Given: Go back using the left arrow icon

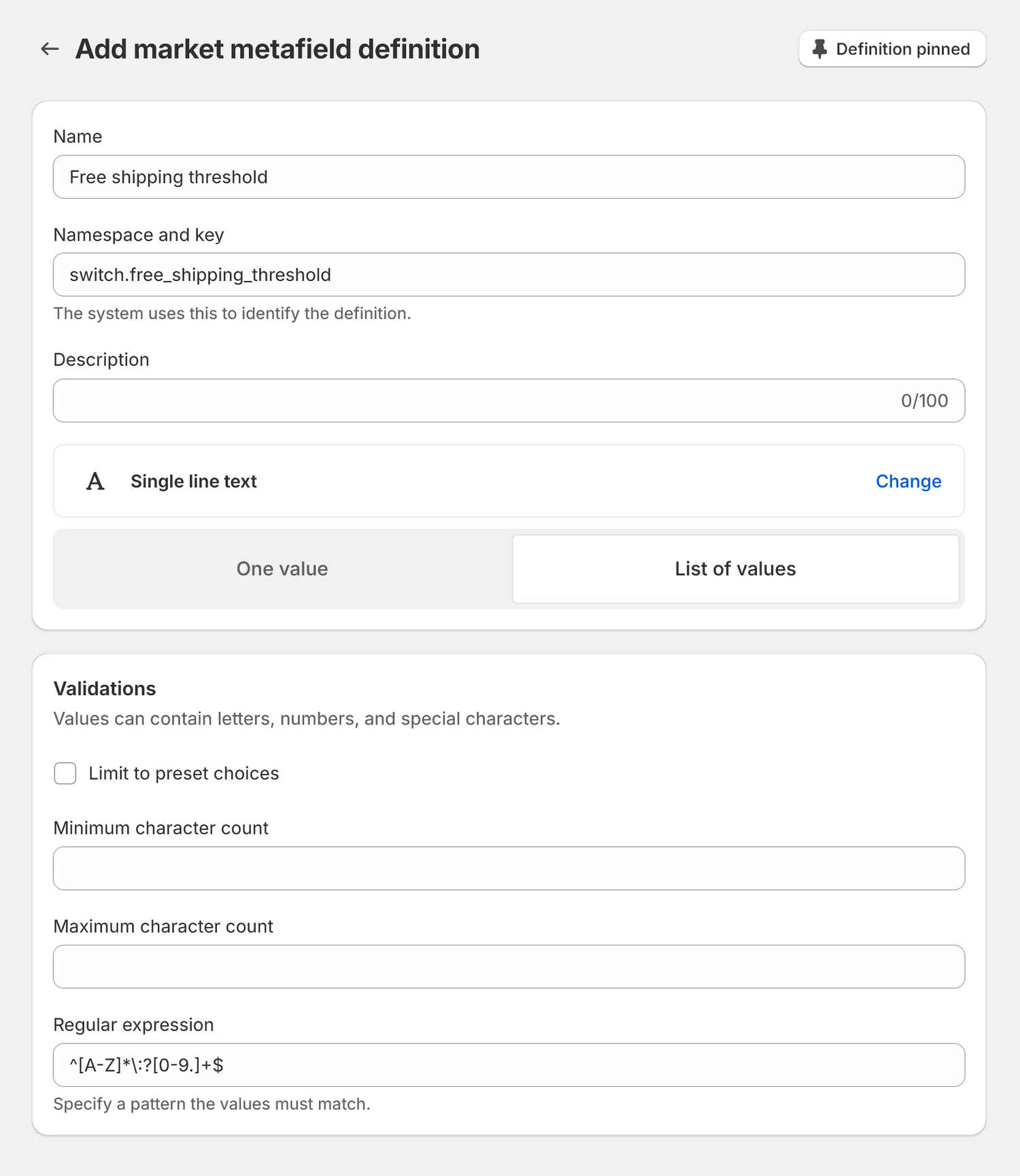Looking at the screenshot, I should point(50,49).
